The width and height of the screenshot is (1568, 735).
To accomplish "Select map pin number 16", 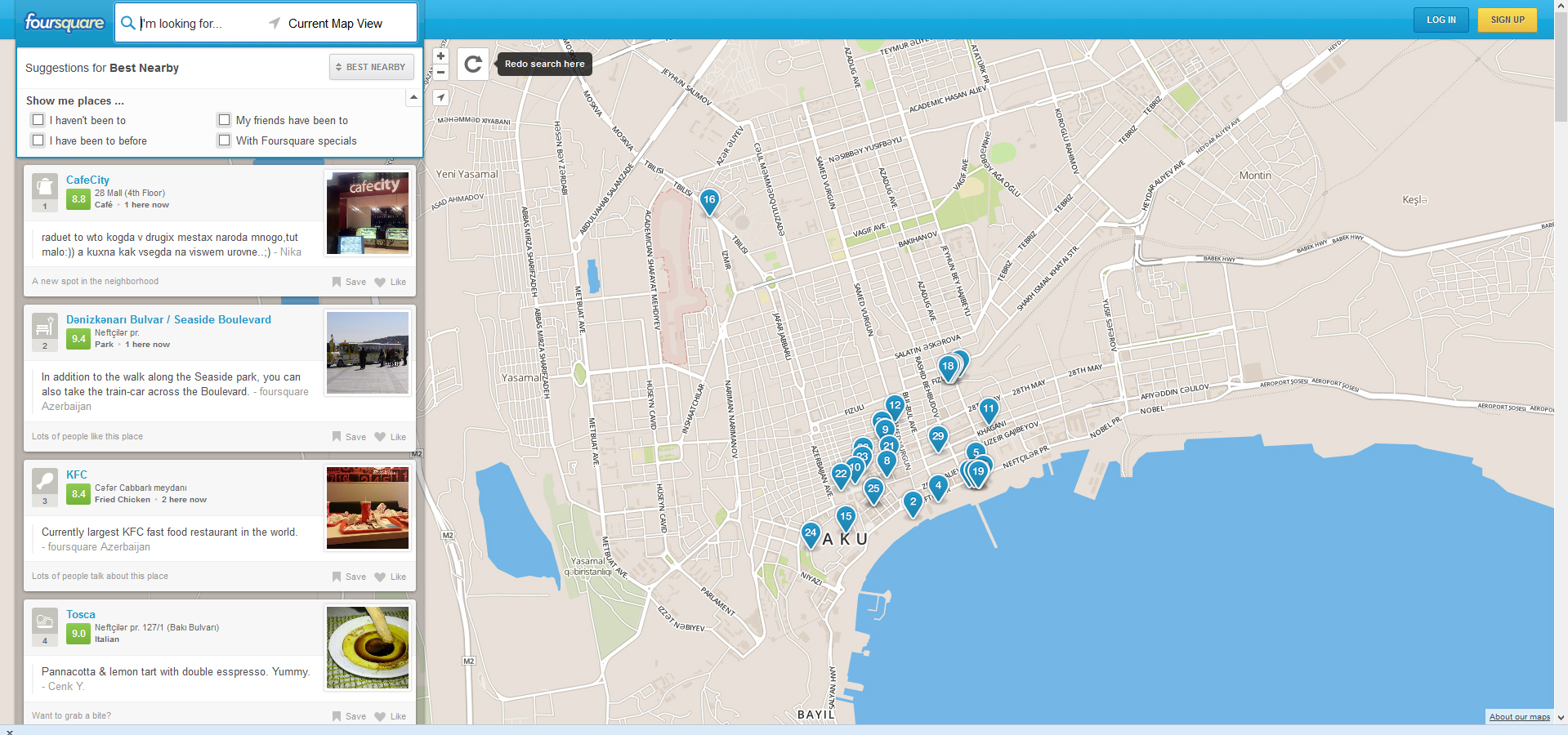I will tap(709, 201).
